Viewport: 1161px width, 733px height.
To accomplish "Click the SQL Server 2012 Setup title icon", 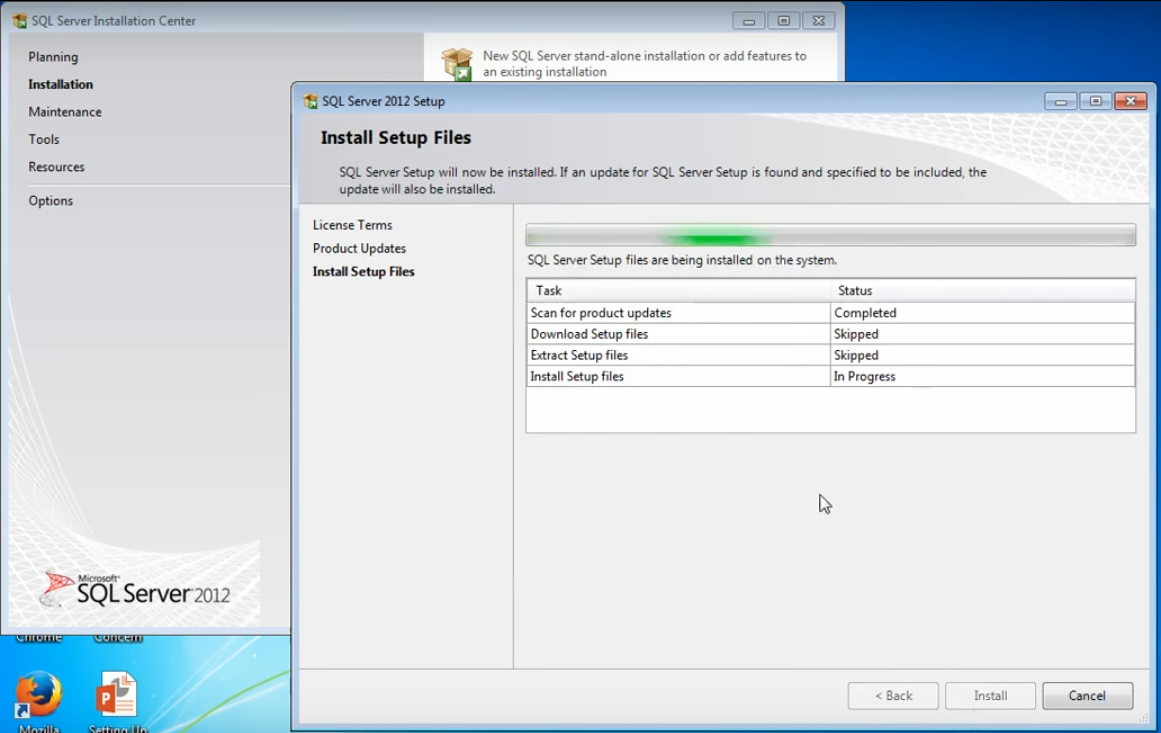I will [x=310, y=101].
